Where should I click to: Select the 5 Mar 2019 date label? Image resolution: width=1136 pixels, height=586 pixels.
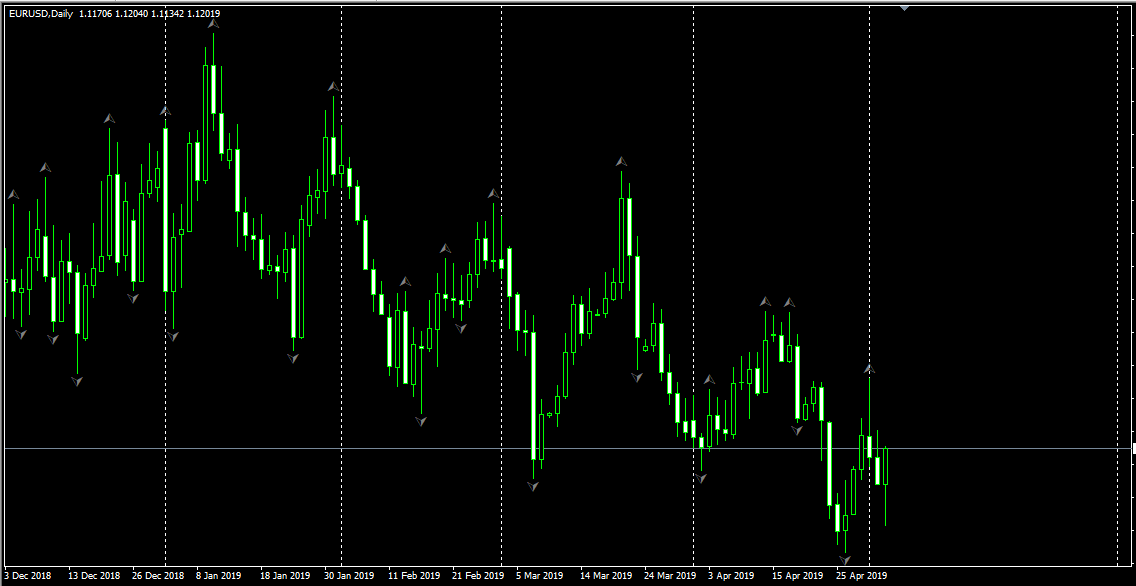pos(540,576)
